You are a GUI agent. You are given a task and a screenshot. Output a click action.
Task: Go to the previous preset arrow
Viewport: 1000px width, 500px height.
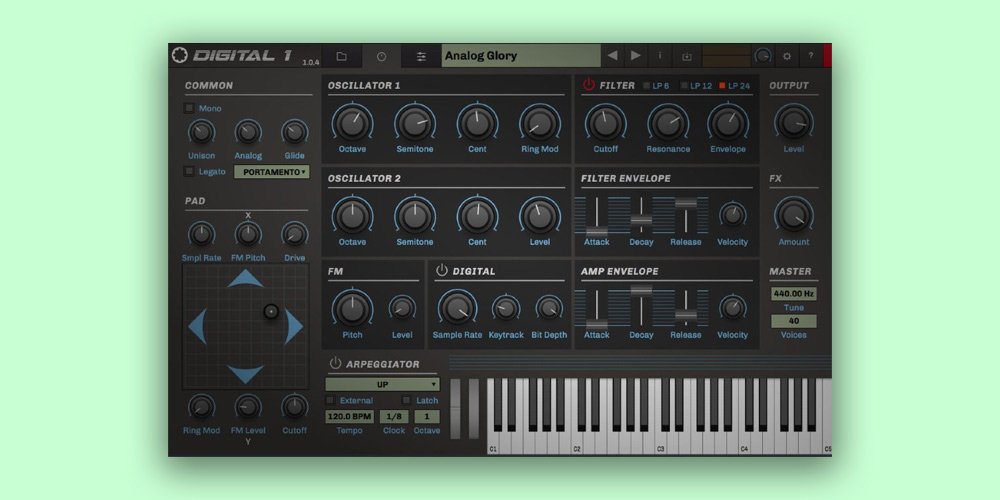point(612,55)
